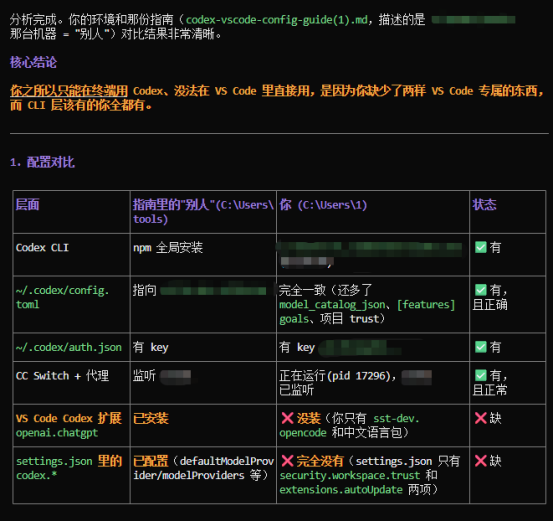Click the underlined text 你之所以只能在终端用
The image size is (554, 521).
point(69,91)
